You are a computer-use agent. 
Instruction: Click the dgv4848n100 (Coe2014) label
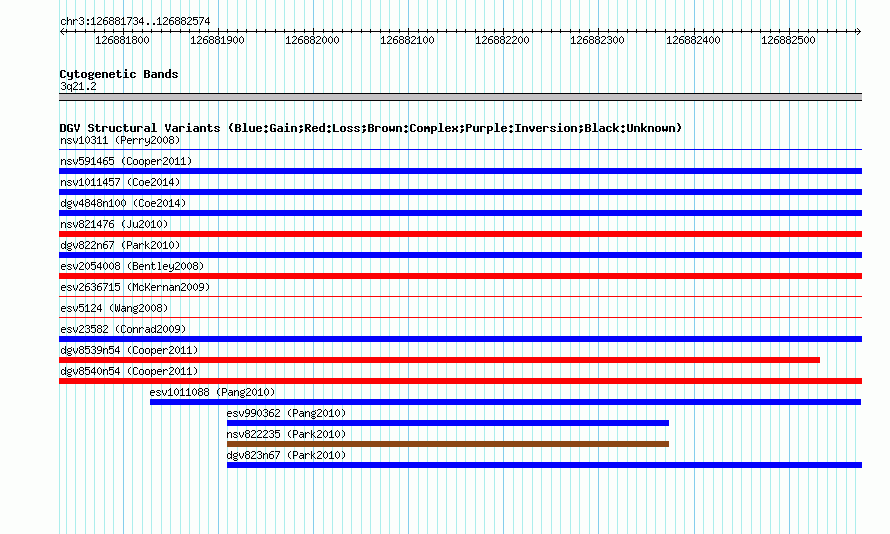(123, 203)
